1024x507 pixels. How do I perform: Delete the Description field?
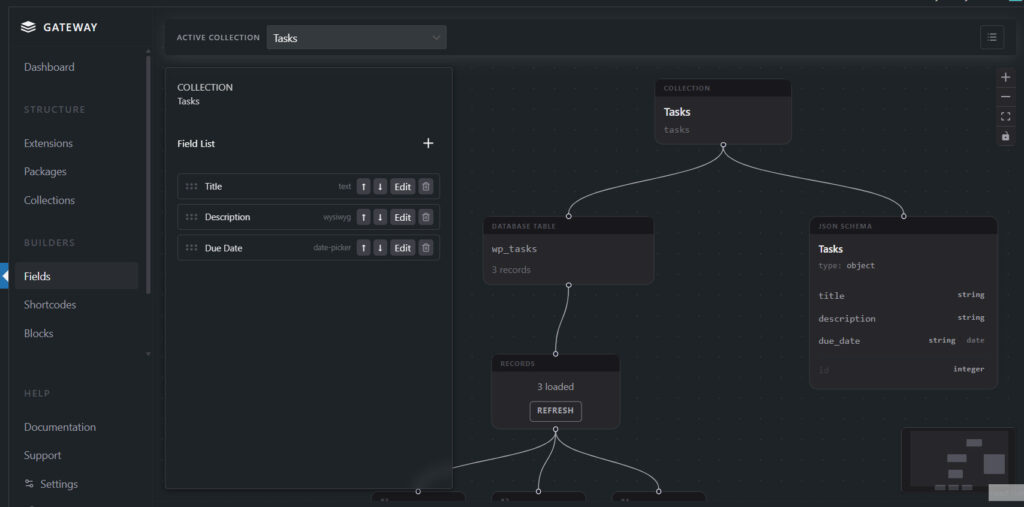[x=426, y=218]
